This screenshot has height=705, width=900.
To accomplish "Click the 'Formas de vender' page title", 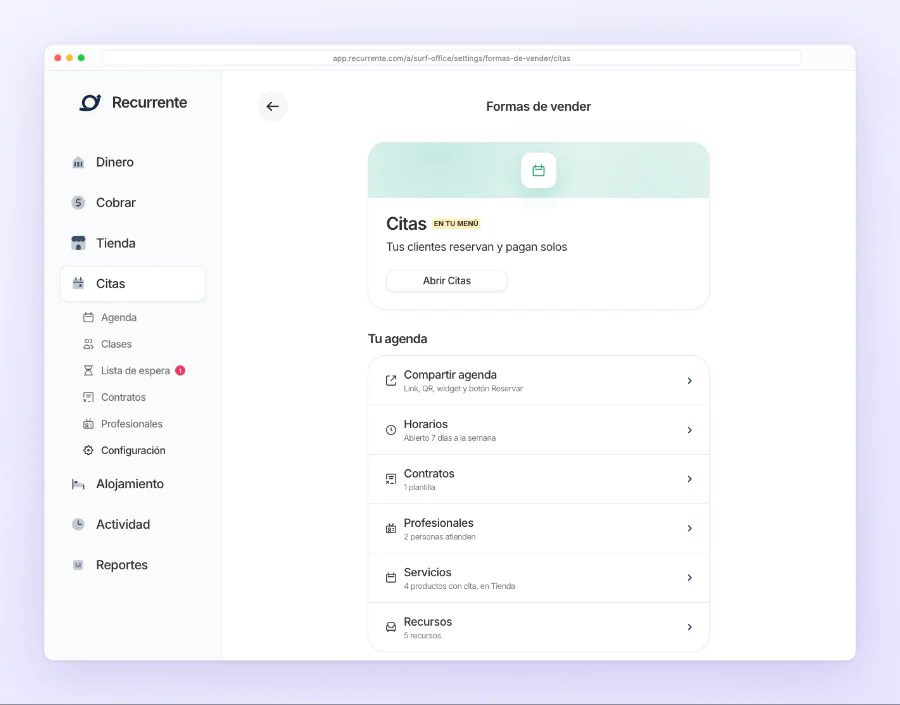I will pos(538,107).
